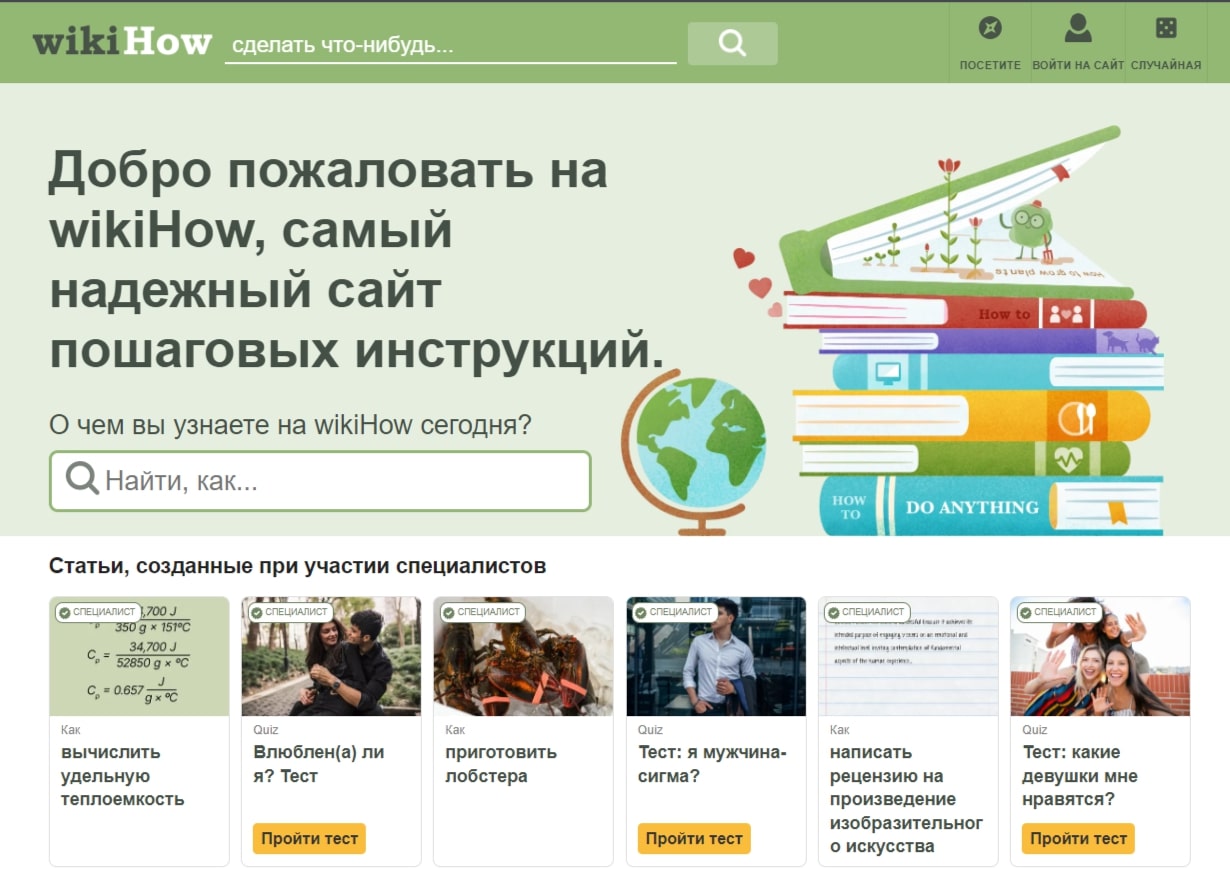Click the heat capacity formula thumbnail
This screenshot has width=1230, height=869.
[x=139, y=657]
